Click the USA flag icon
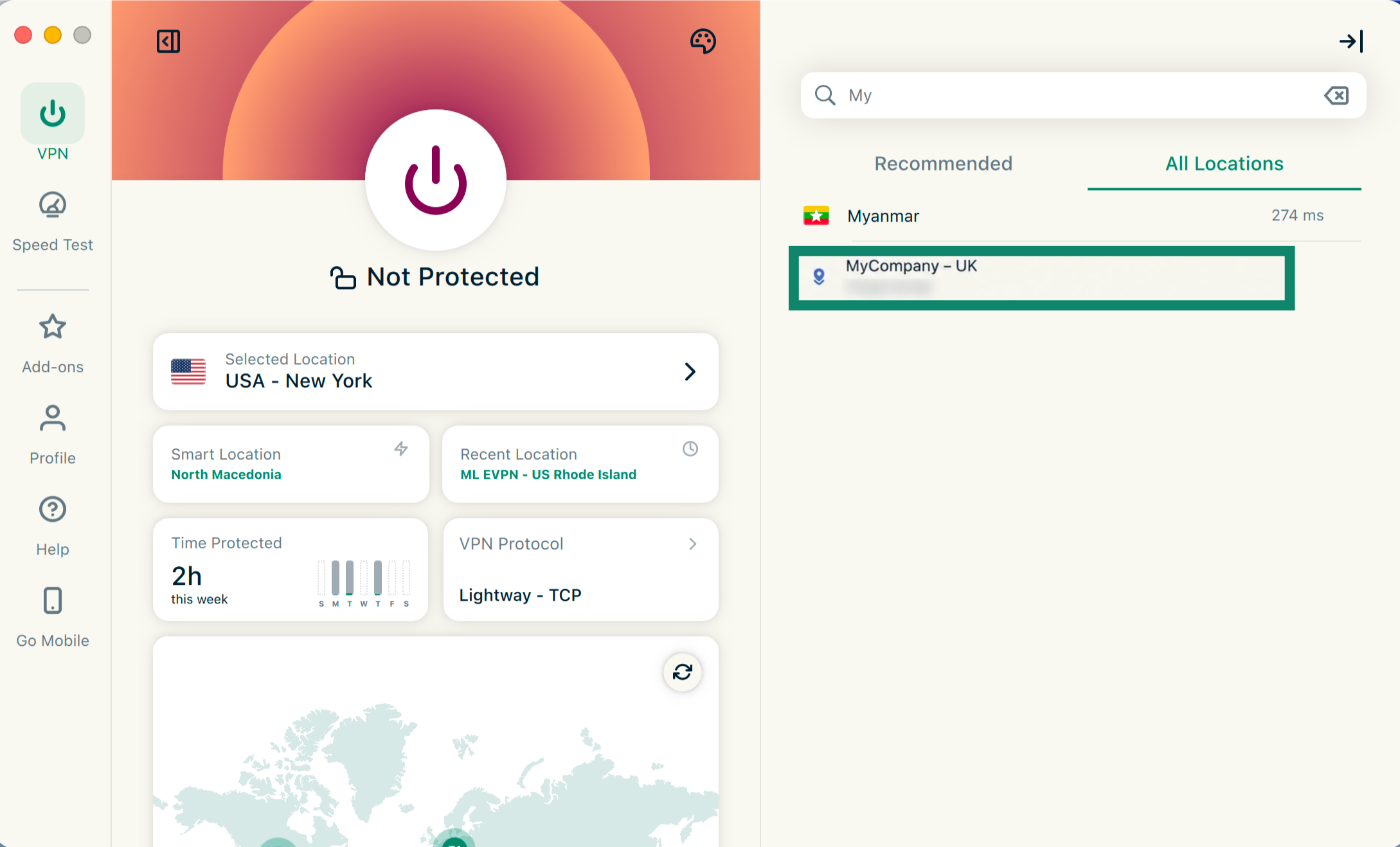 pos(188,371)
